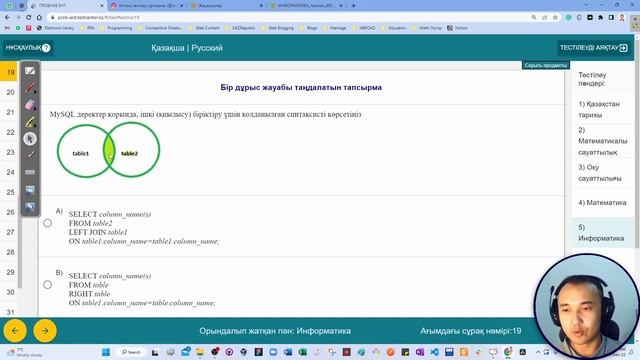Switch language to Русский
The image size is (640, 360).
click(x=207, y=48)
